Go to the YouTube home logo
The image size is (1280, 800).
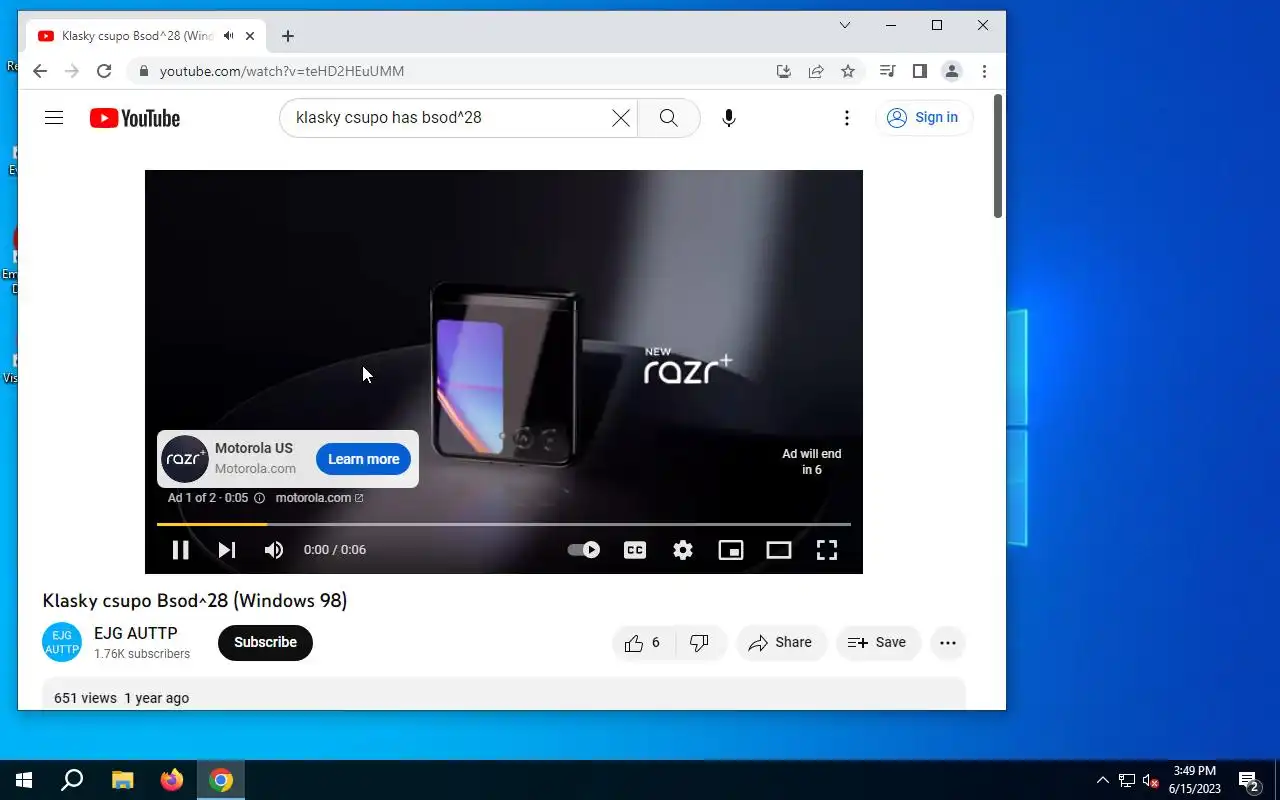point(135,118)
